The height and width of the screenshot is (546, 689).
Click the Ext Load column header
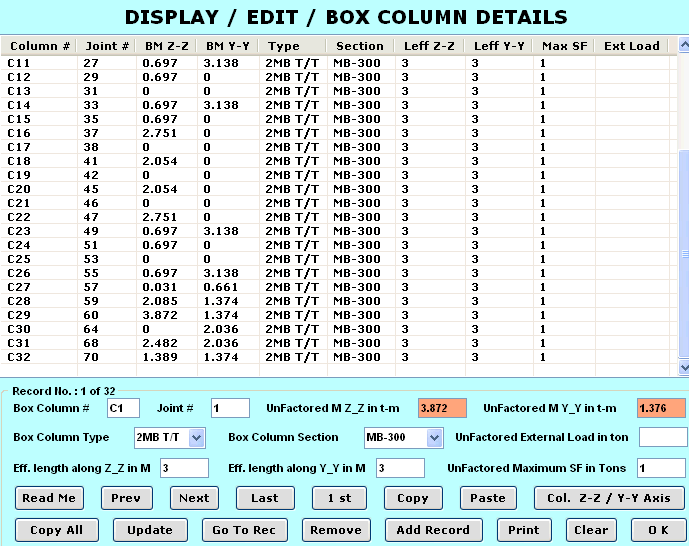coord(632,46)
